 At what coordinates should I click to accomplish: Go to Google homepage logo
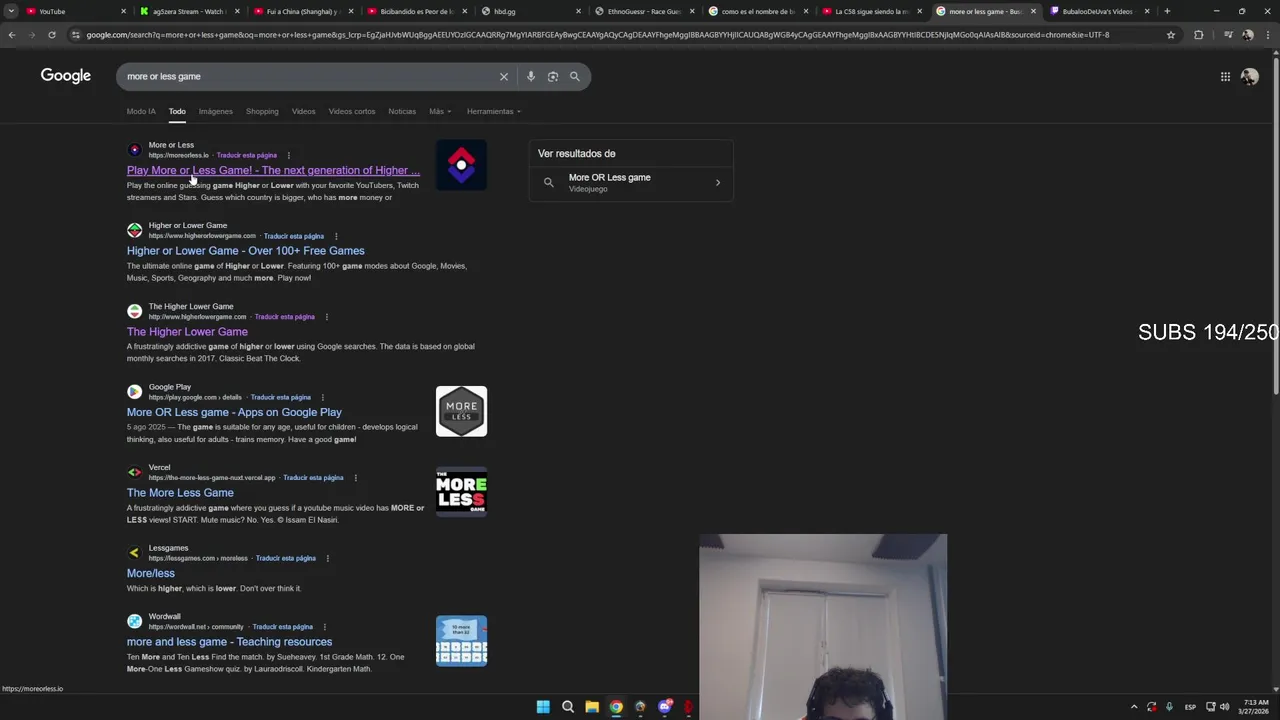66,76
